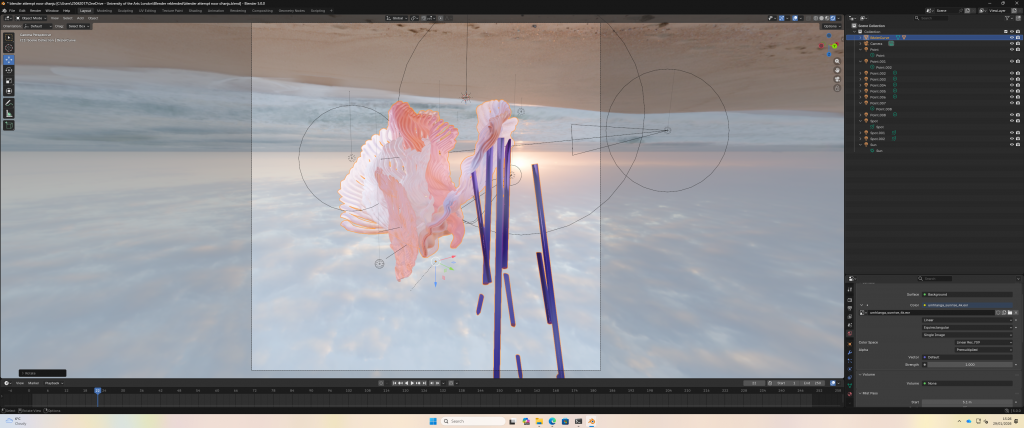This screenshot has height=428, width=1024.
Task: Open the Modifiers wrench properties tab
Action: tap(850, 352)
